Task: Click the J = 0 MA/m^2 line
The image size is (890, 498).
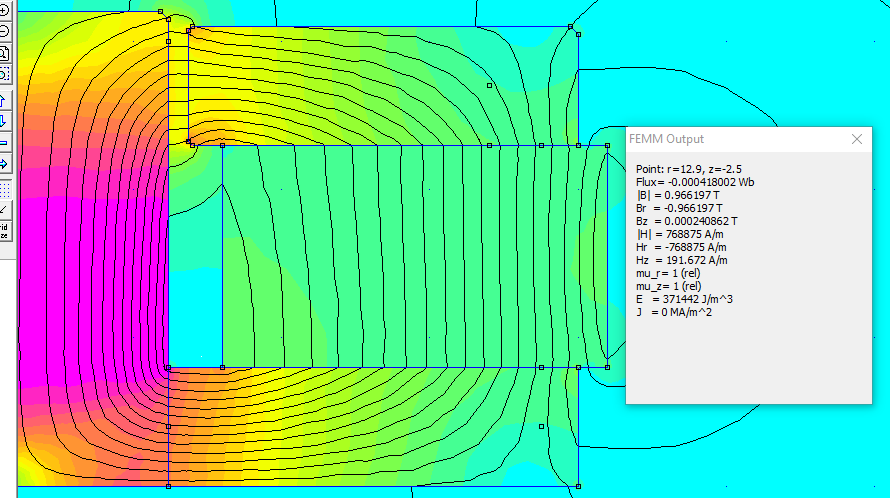Action: click(x=674, y=312)
